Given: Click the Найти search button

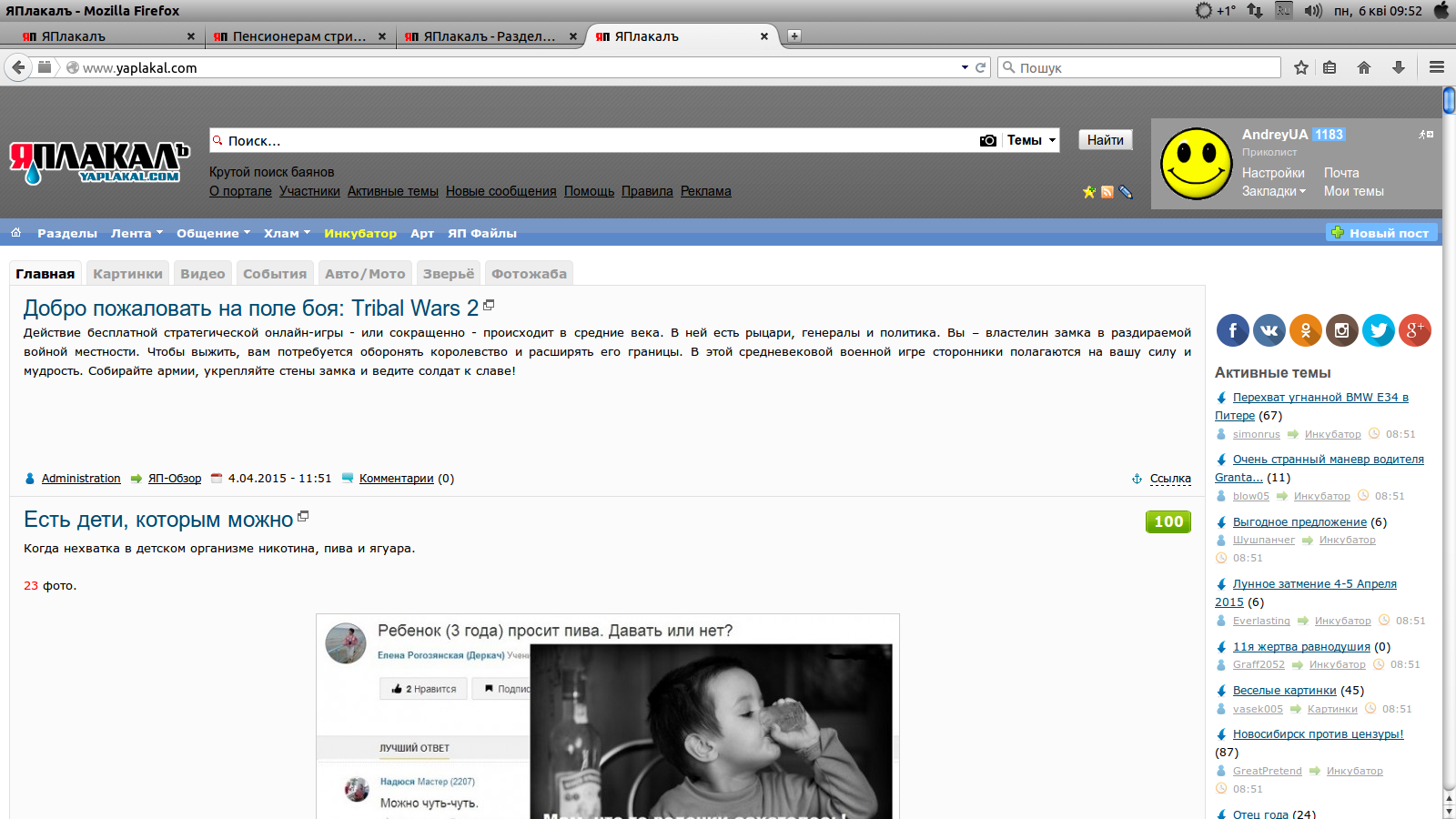Looking at the screenshot, I should 1106,140.
